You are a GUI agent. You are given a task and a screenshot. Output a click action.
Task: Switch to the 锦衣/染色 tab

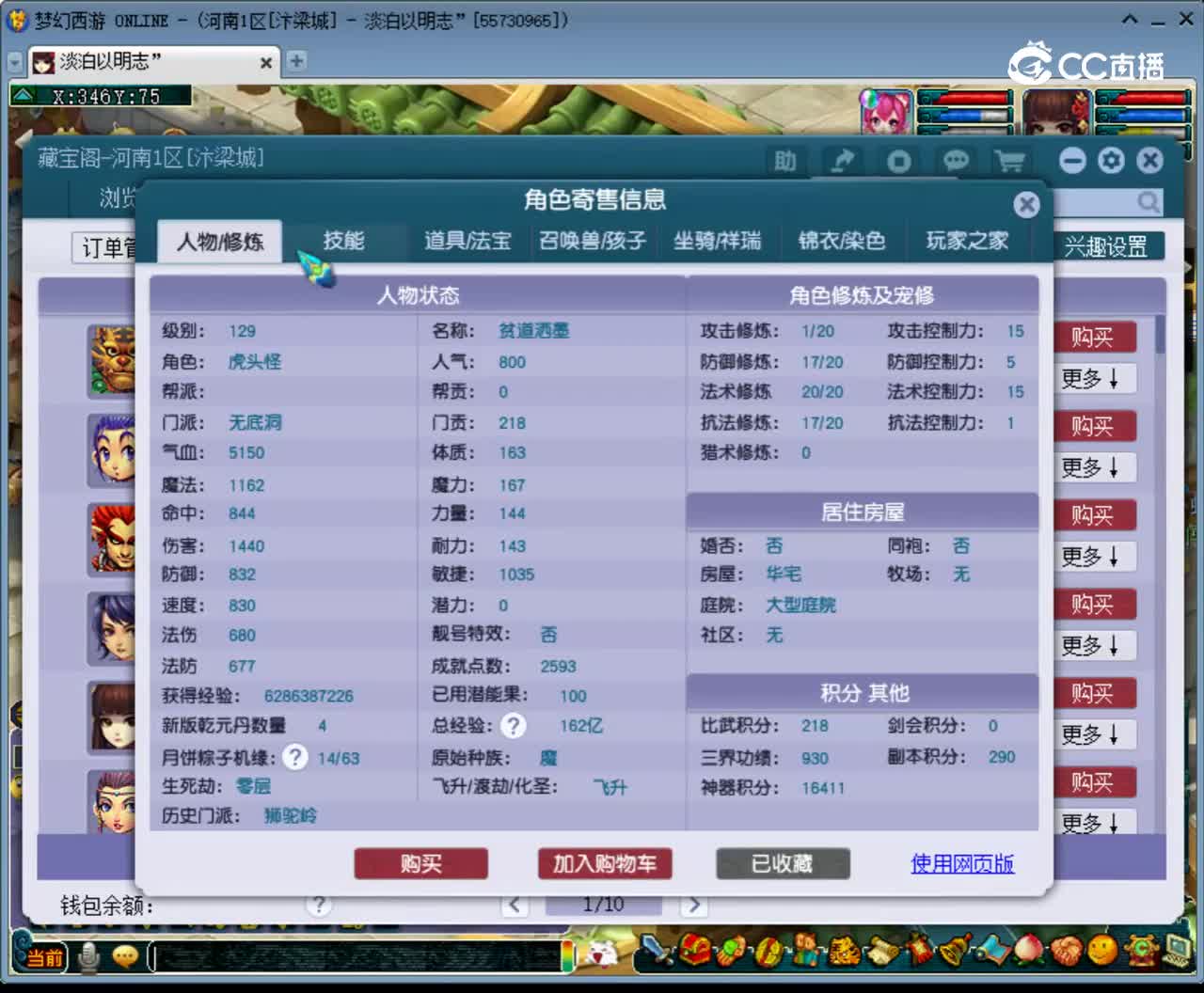pyautogui.click(x=842, y=241)
